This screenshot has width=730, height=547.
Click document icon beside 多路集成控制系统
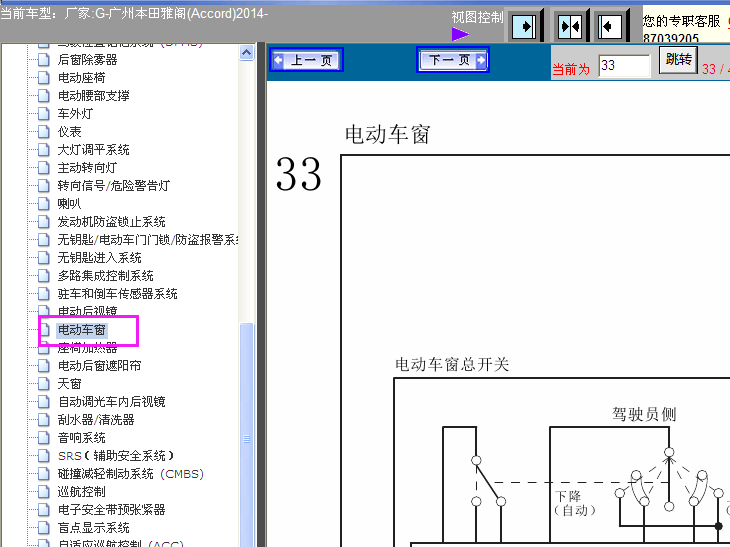click(44, 276)
